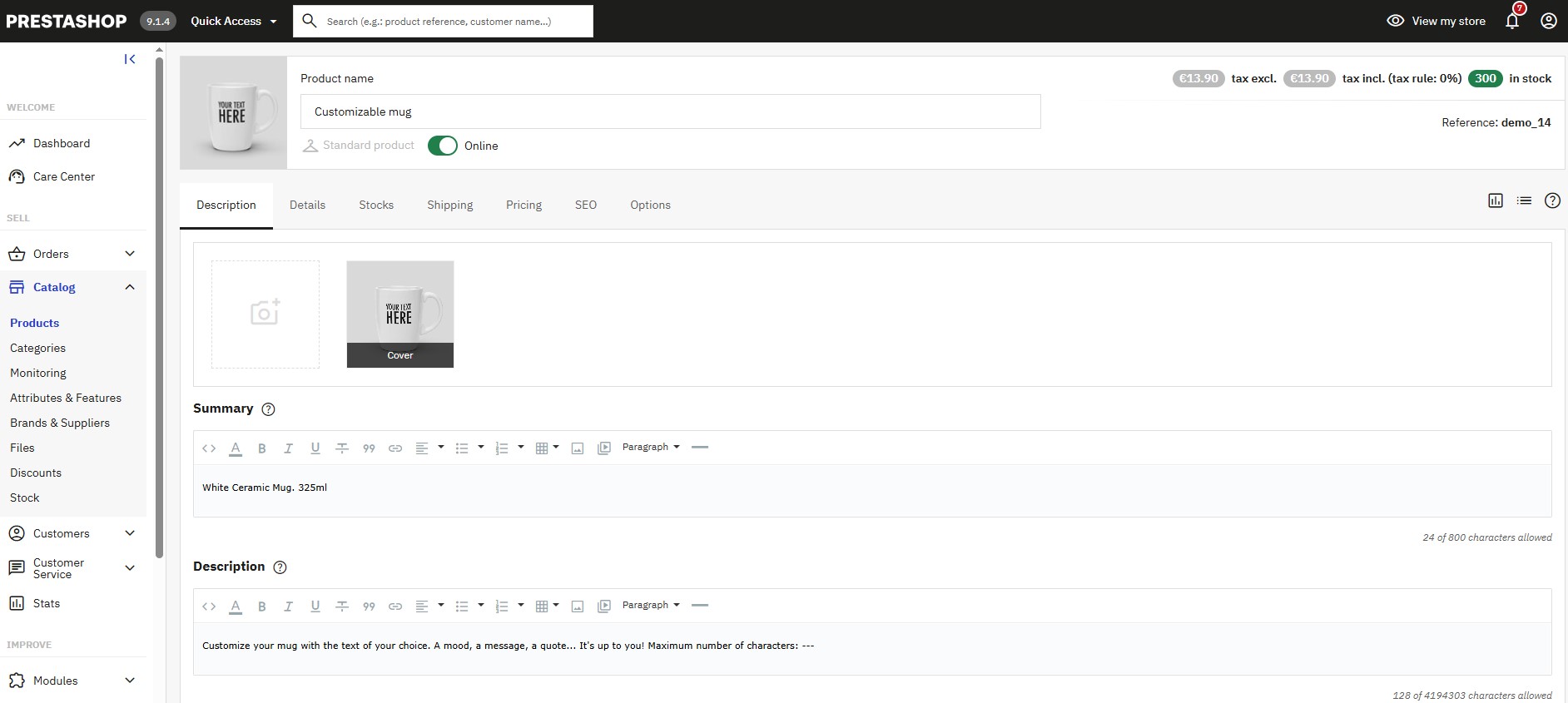Click the PrestaShop logo
The width and height of the screenshot is (1568, 703).
tap(67, 21)
